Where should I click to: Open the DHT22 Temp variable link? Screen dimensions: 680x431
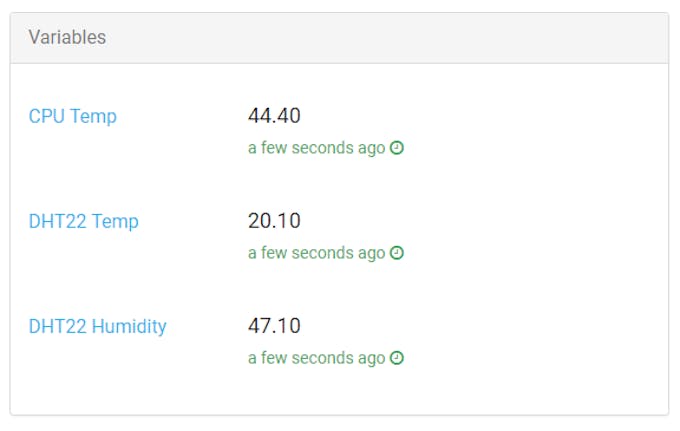84,221
